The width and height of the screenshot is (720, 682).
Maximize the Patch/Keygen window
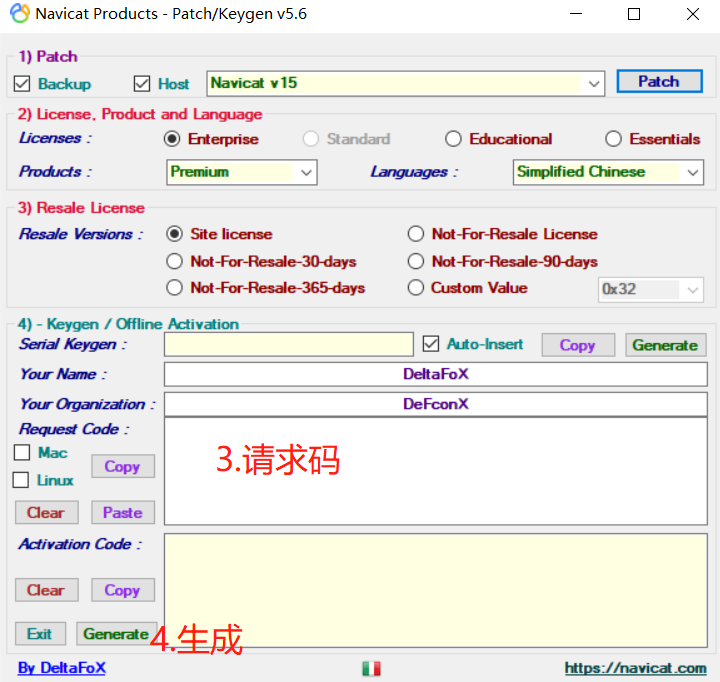coord(634,14)
